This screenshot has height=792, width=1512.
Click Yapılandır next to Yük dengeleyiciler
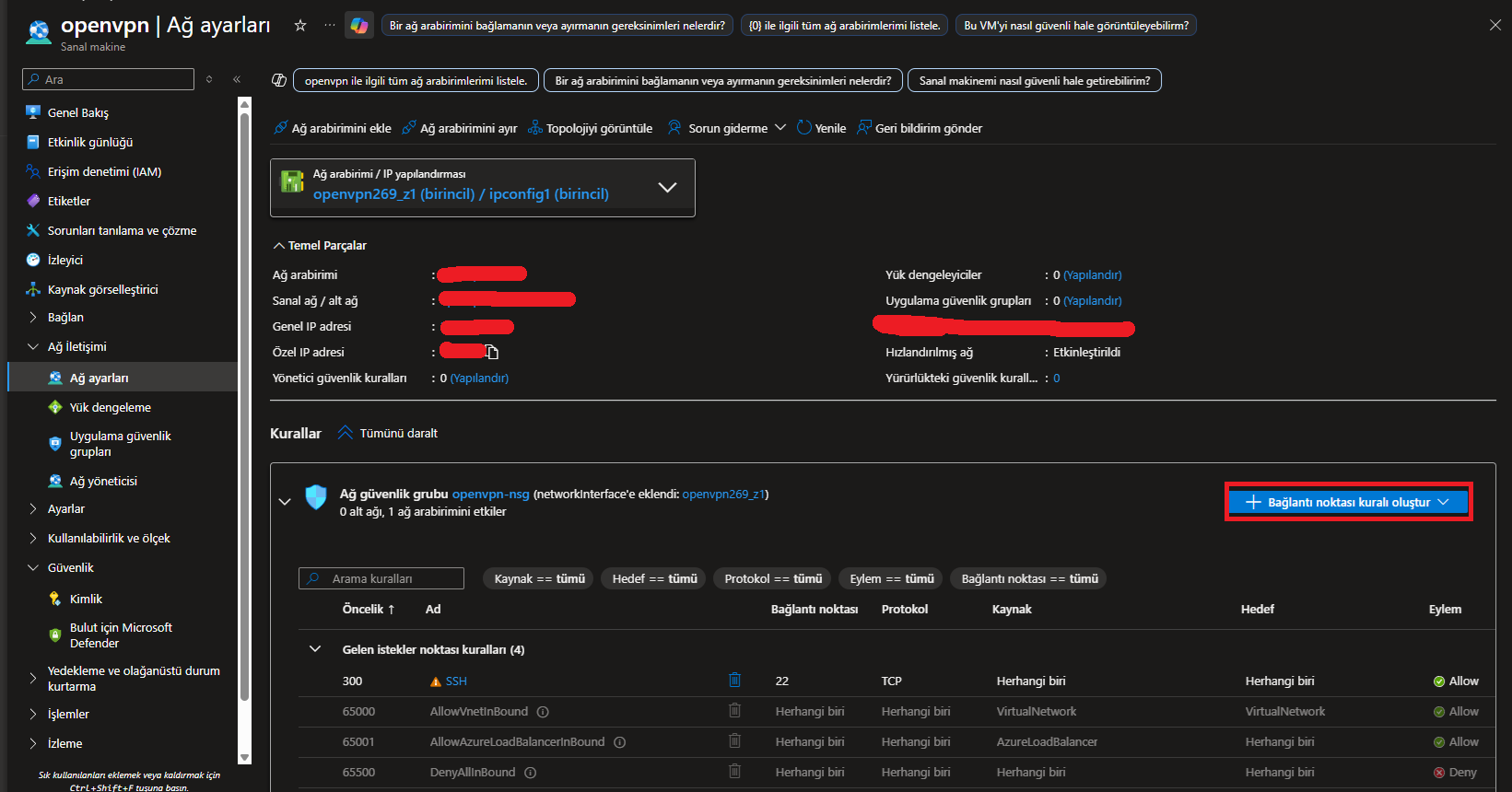click(1093, 274)
